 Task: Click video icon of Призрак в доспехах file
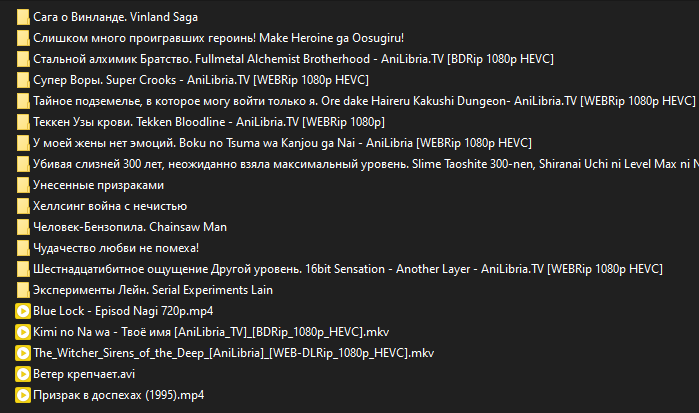click(23, 395)
